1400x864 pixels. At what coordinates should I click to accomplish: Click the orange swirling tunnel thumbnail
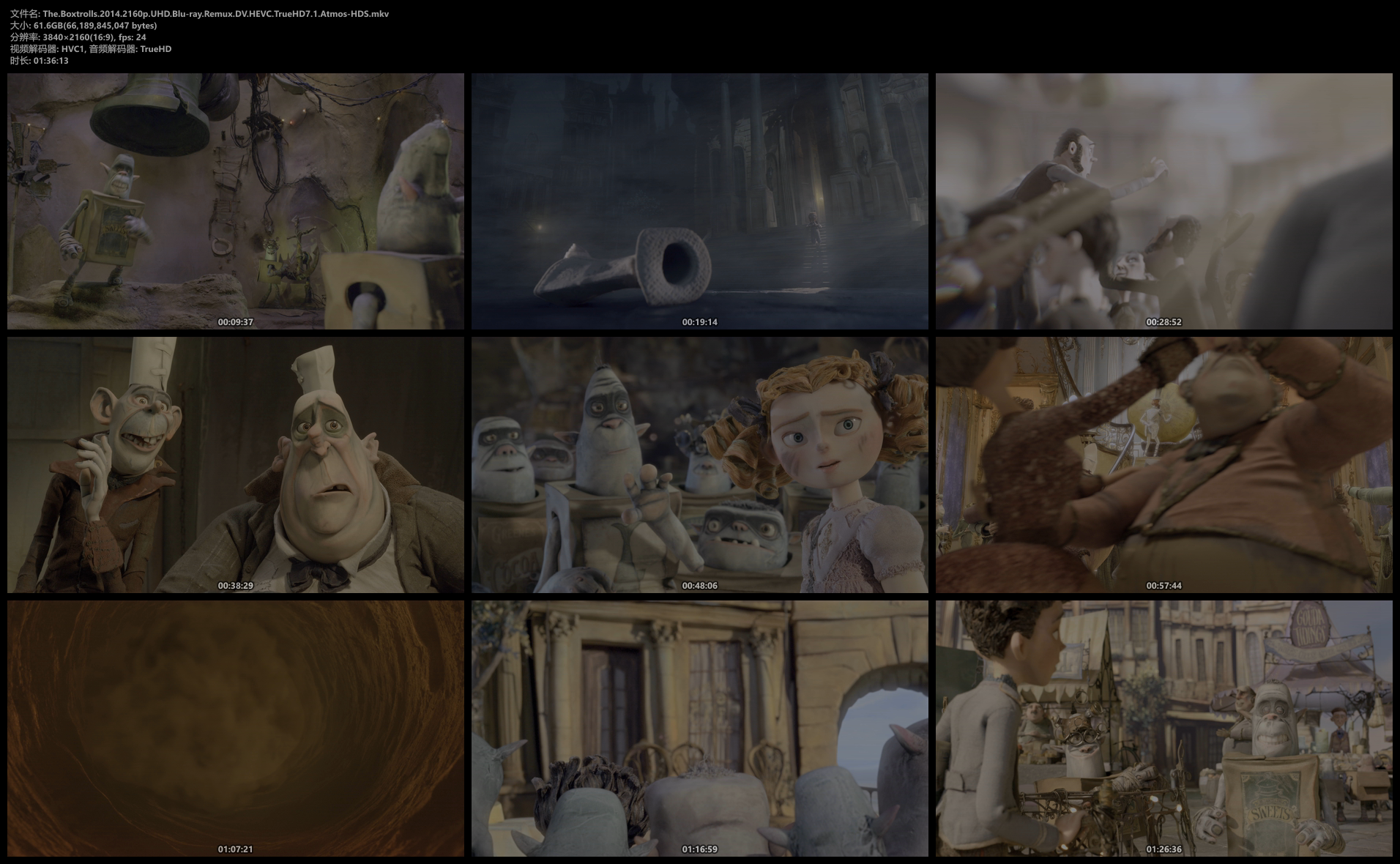tap(235, 728)
